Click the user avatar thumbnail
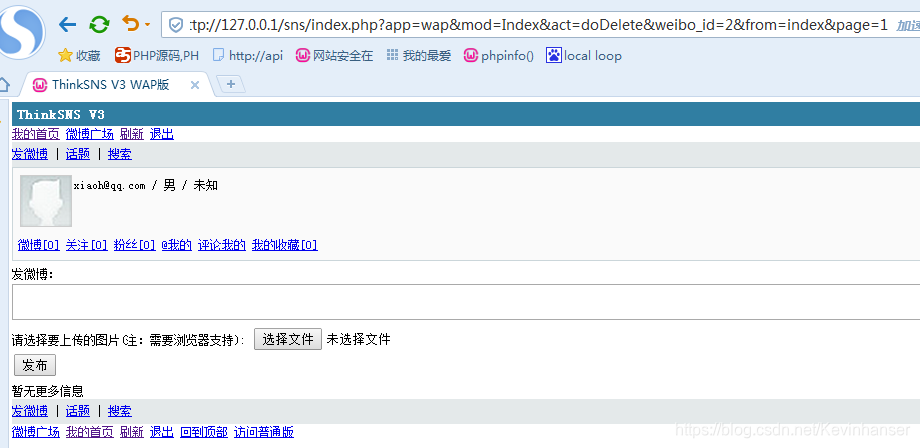Viewport: 920px width, 448px height. pyautogui.click(x=46, y=201)
